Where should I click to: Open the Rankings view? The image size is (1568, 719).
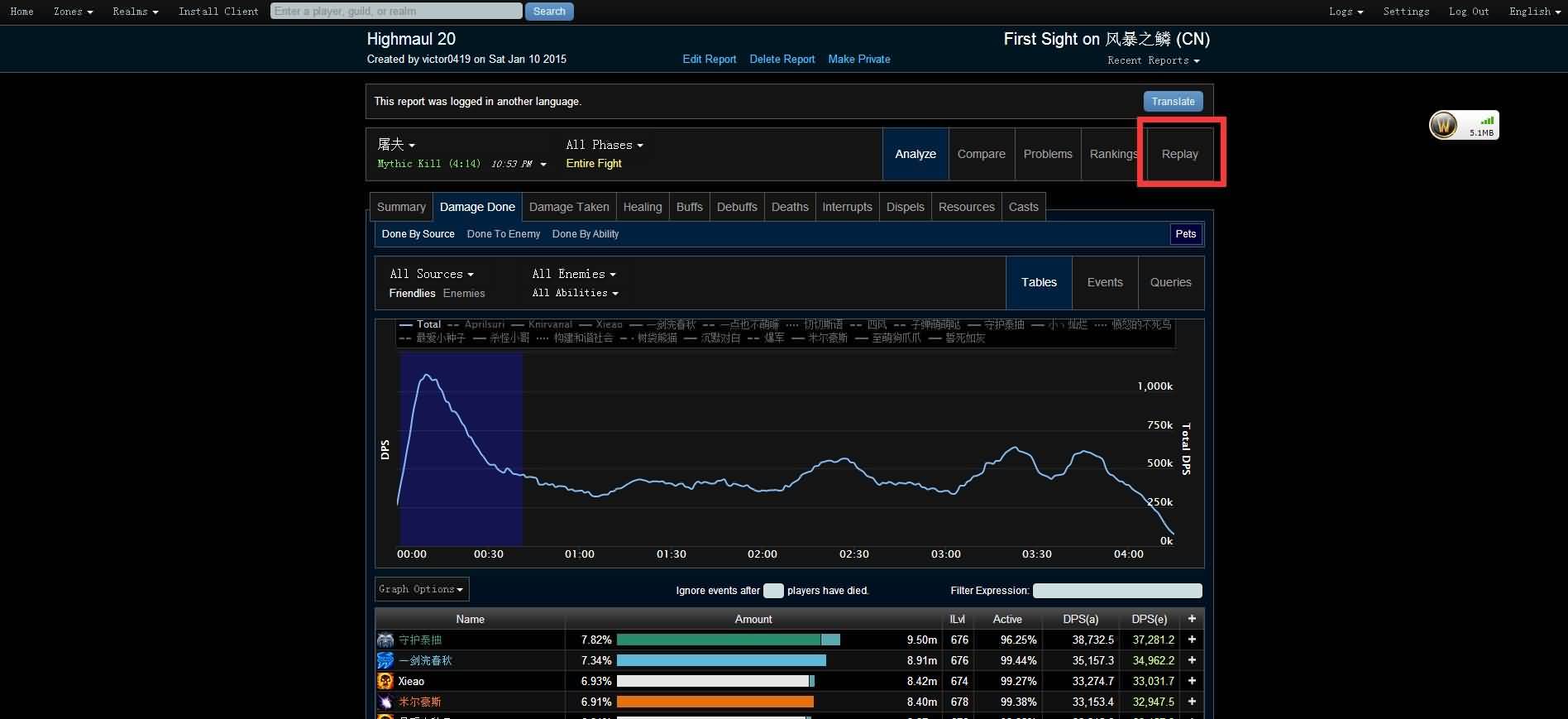[1114, 154]
